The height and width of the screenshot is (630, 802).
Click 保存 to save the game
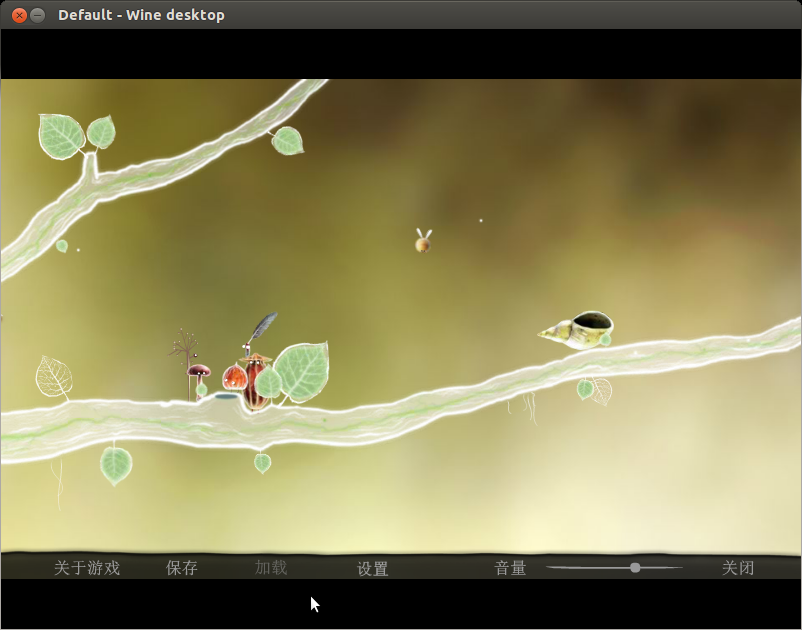tap(182, 568)
